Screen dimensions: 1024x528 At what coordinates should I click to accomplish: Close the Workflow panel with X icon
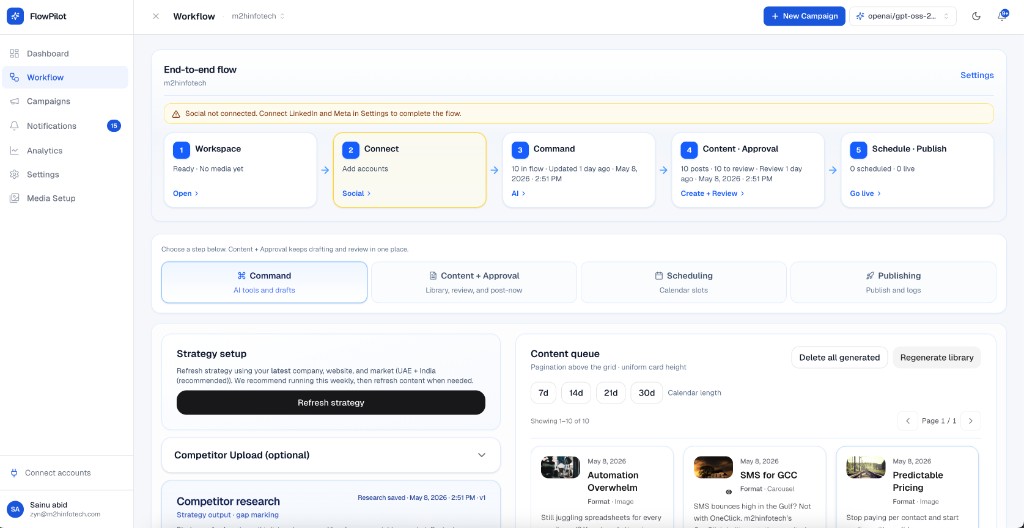(155, 16)
